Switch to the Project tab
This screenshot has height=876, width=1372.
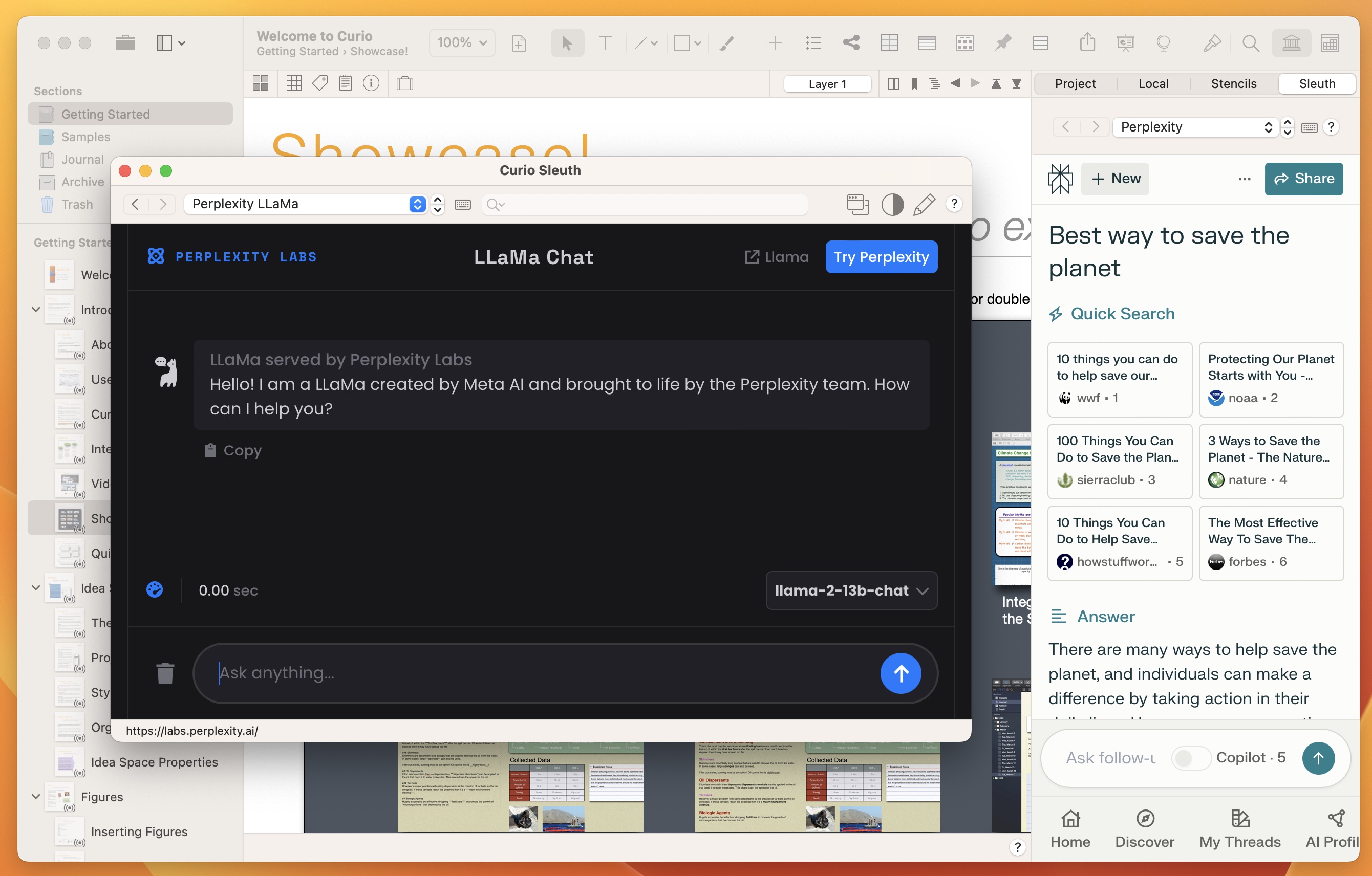pyautogui.click(x=1075, y=84)
